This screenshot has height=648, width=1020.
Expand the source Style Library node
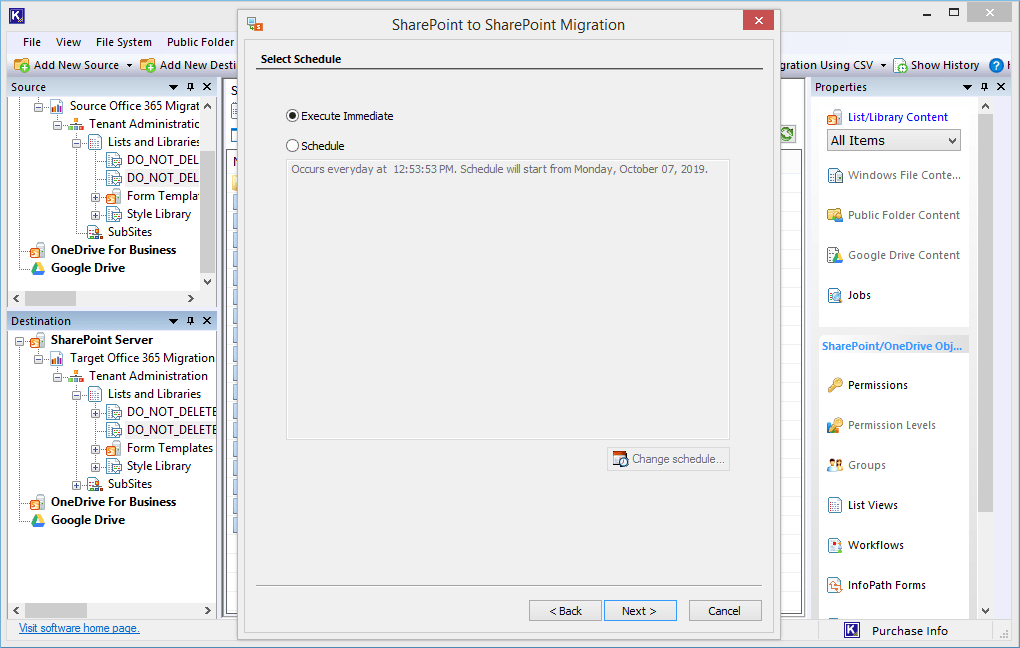95,215
